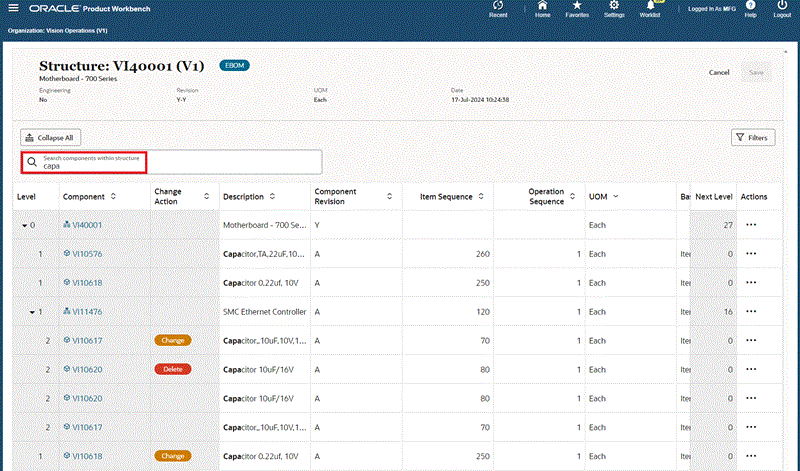800x471 pixels.
Task: Click the Oracle Product Workbench logo
Action: tap(90, 9)
